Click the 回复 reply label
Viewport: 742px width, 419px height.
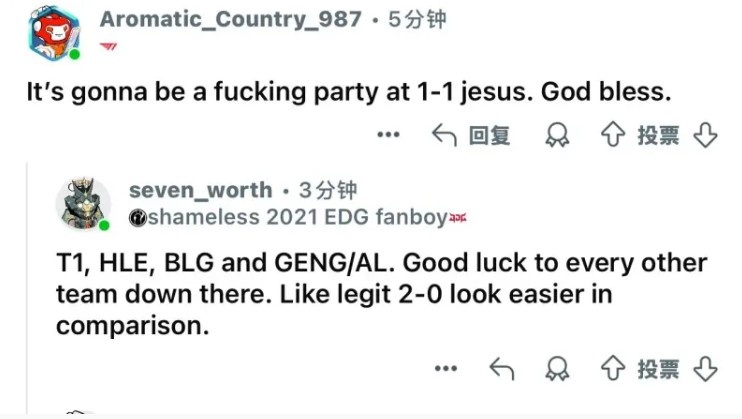490,135
